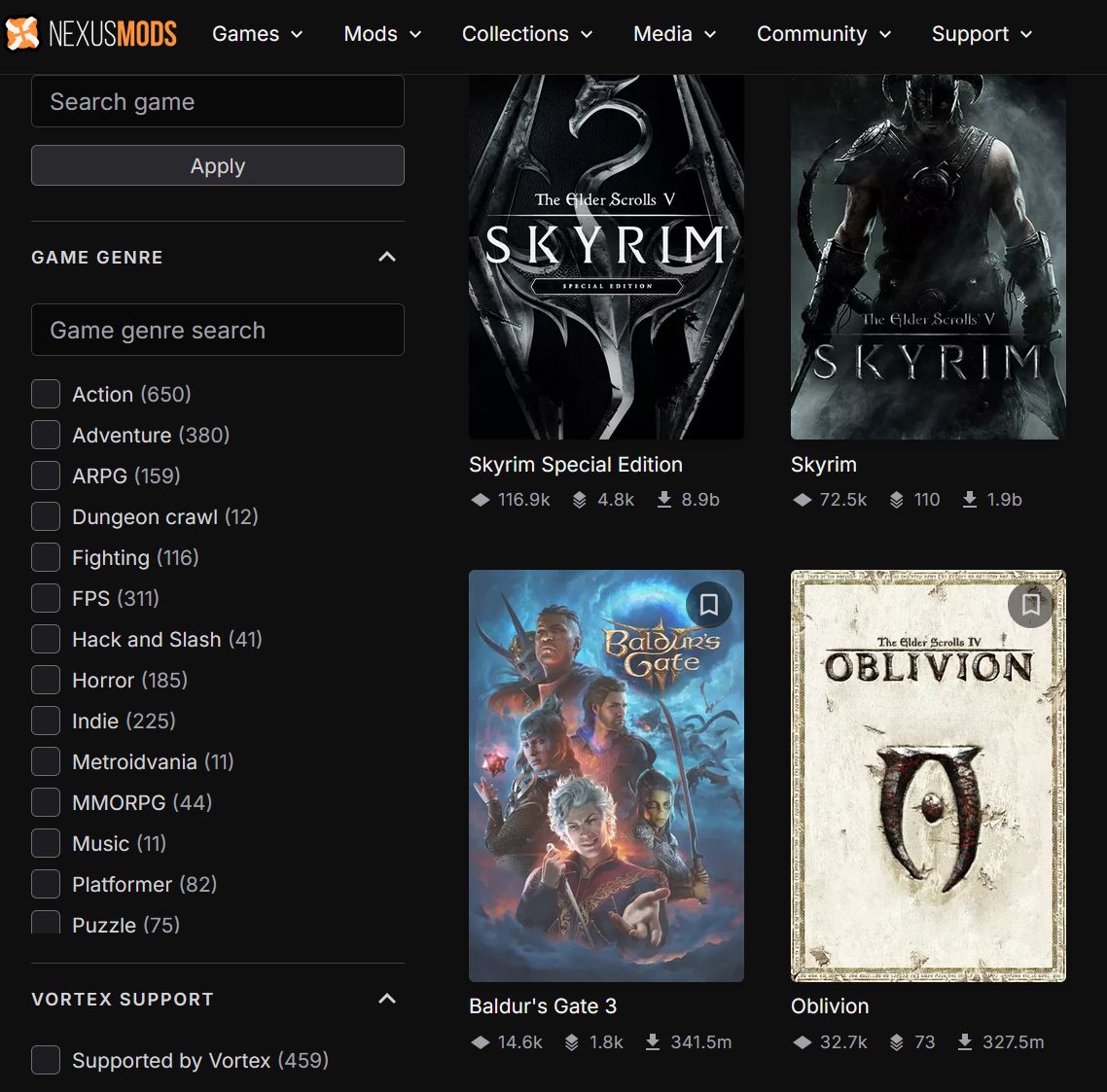Collapse the Vortex Support section

tap(387, 999)
